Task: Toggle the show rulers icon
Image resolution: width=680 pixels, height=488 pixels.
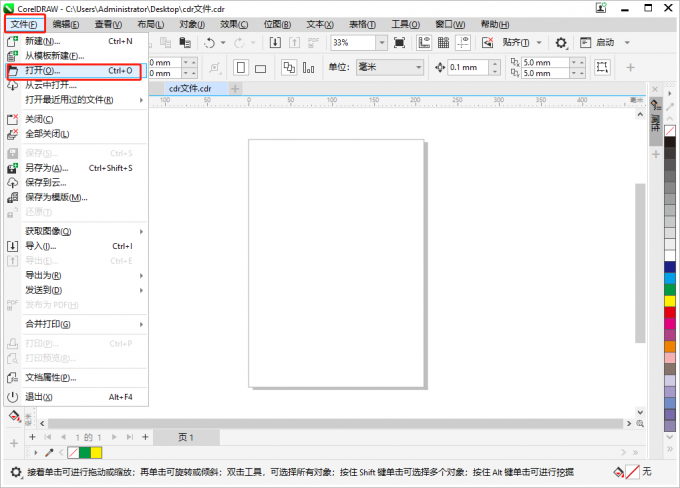Action: 424,42
